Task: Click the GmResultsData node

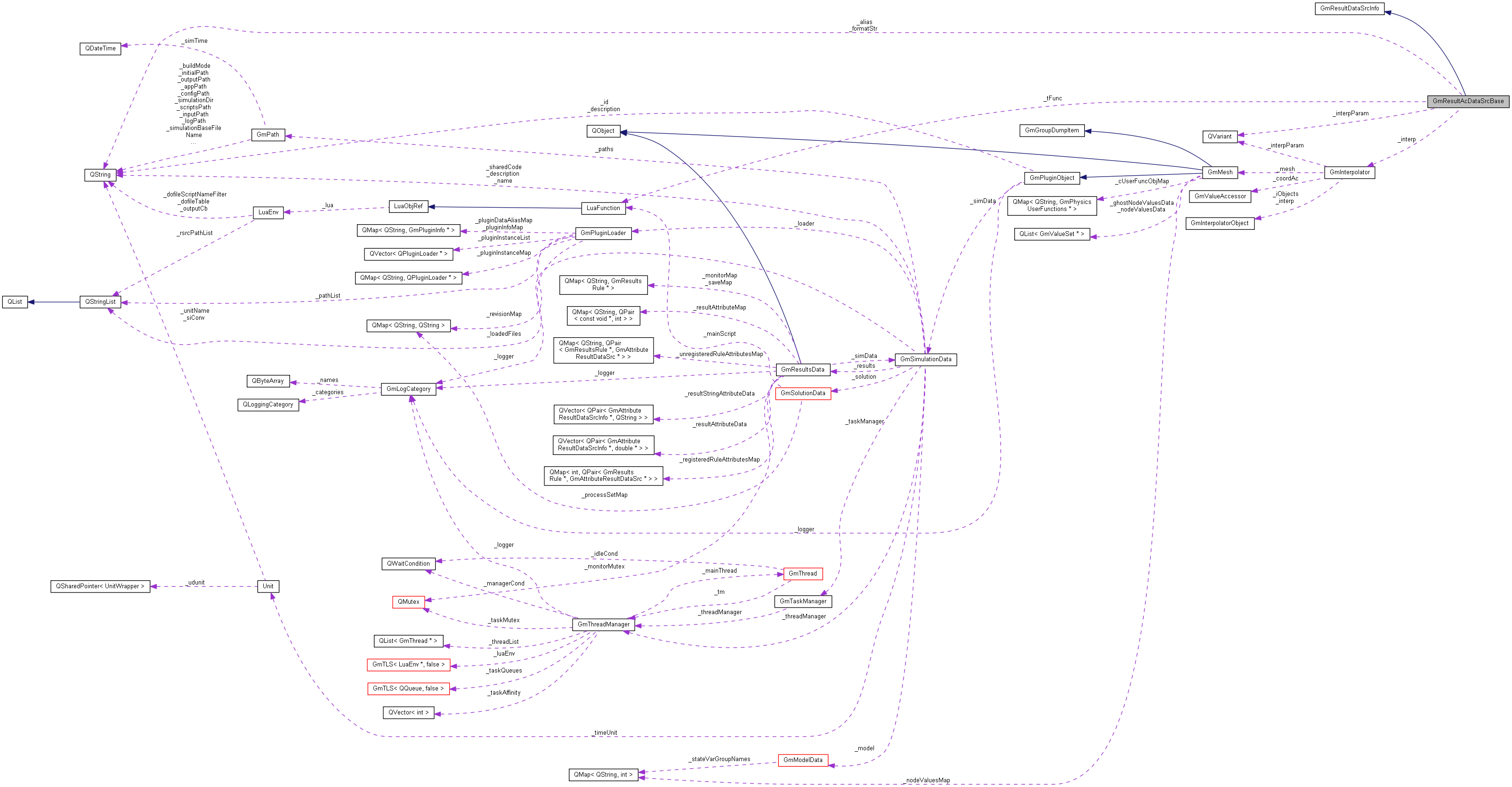Action: click(x=802, y=370)
